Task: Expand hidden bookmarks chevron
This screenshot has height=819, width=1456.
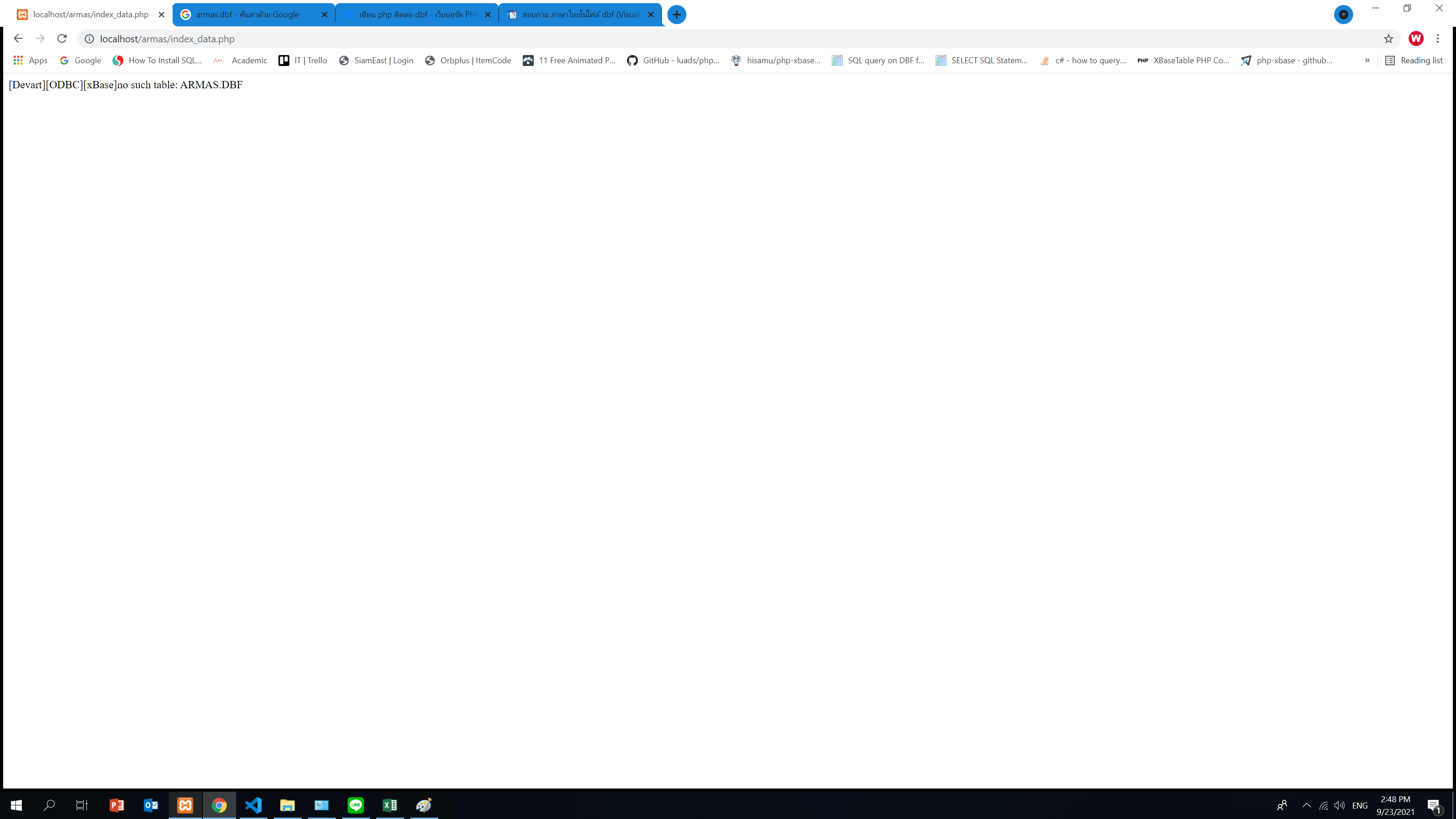Action: tap(1367, 61)
